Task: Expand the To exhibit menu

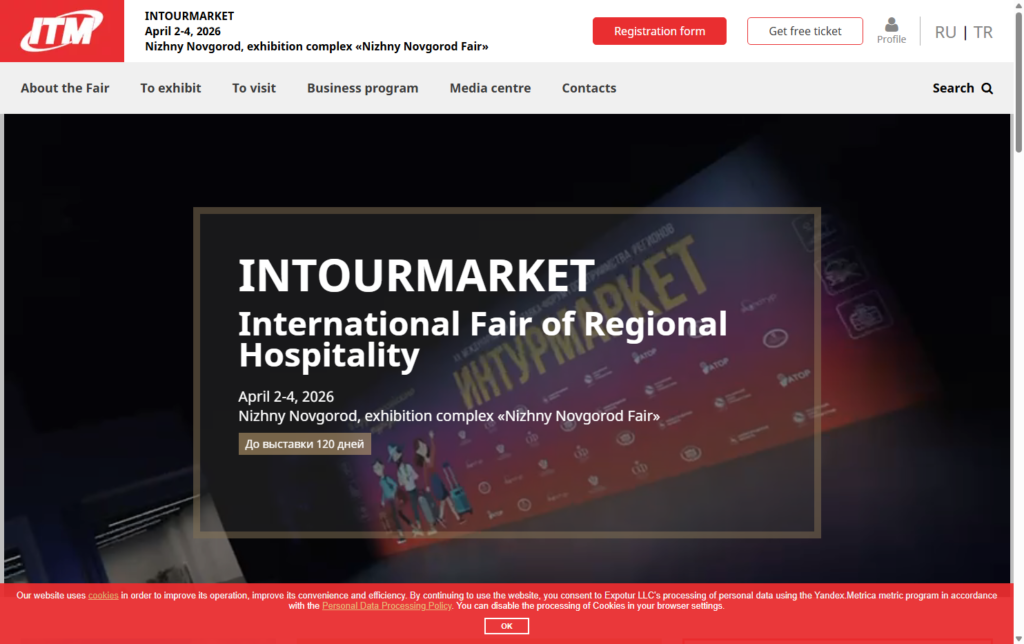Action: (x=170, y=88)
